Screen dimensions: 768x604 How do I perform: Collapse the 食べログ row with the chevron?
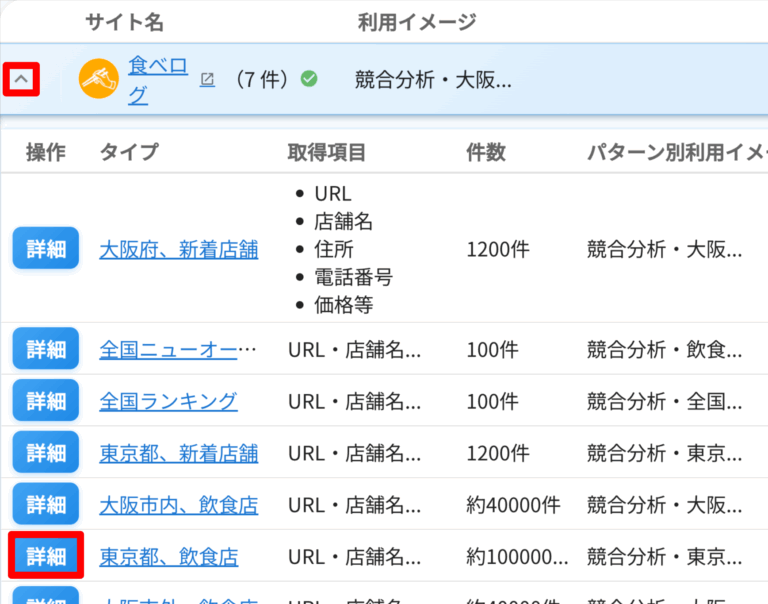[x=22, y=80]
